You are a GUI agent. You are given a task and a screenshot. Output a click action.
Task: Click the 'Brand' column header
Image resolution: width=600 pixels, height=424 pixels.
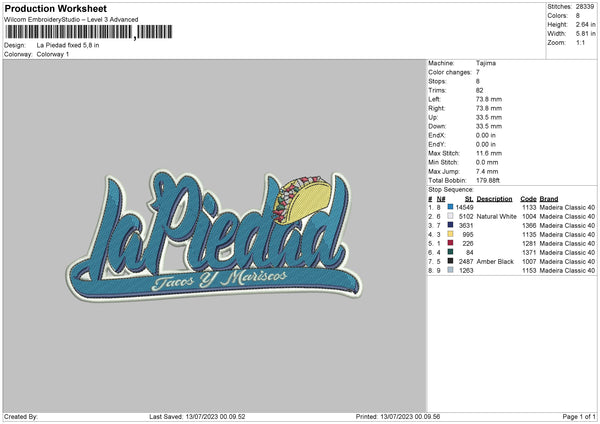tap(549, 199)
